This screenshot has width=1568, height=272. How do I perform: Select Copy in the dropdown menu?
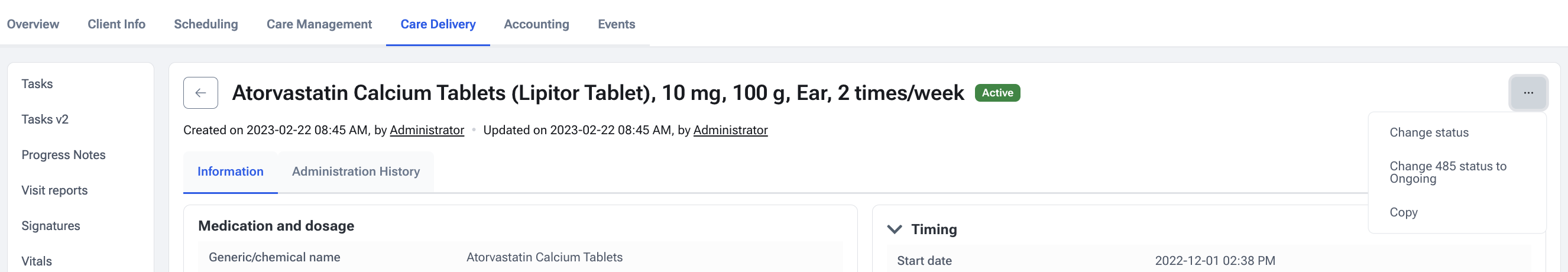(1403, 212)
